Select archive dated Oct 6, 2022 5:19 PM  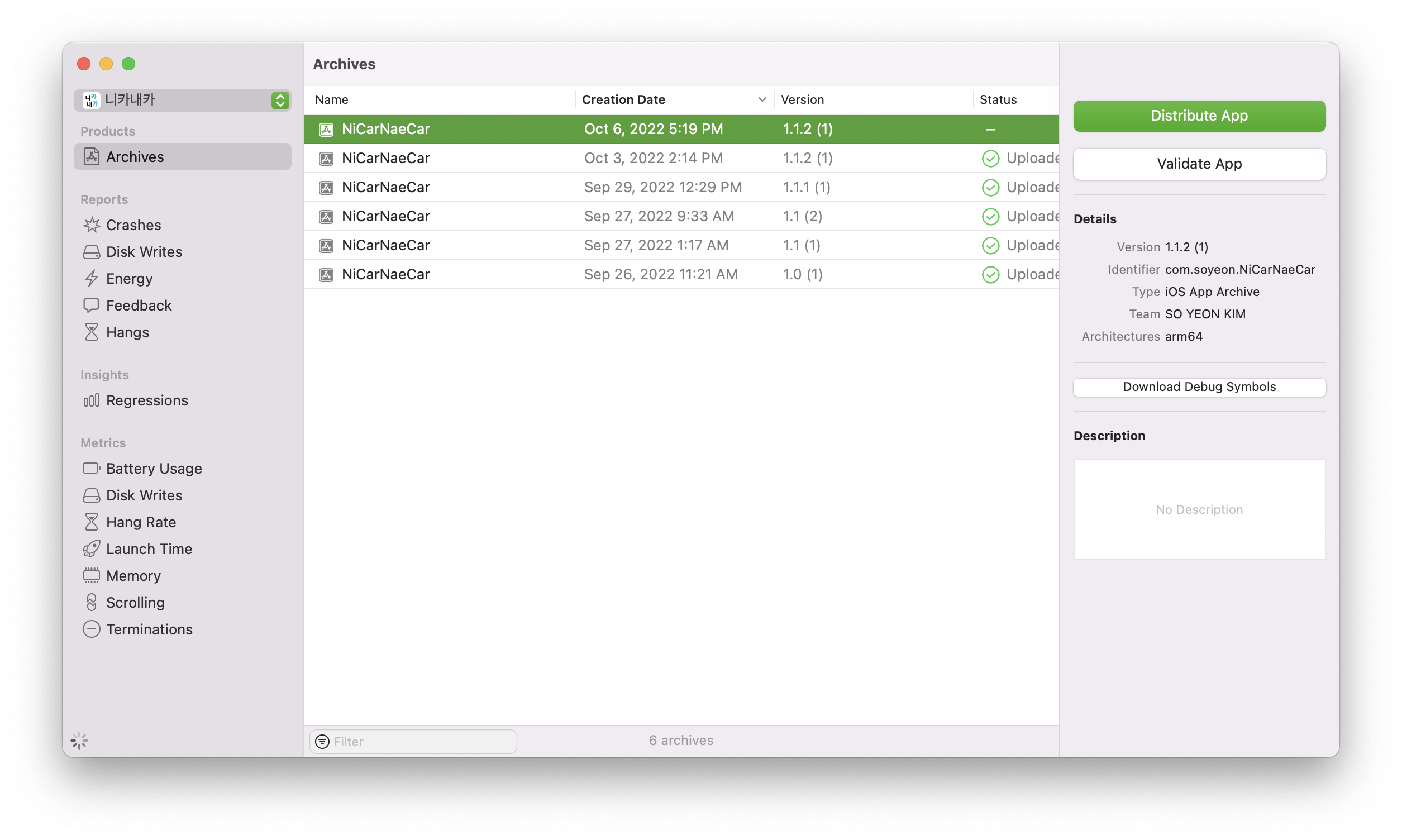coord(681,129)
